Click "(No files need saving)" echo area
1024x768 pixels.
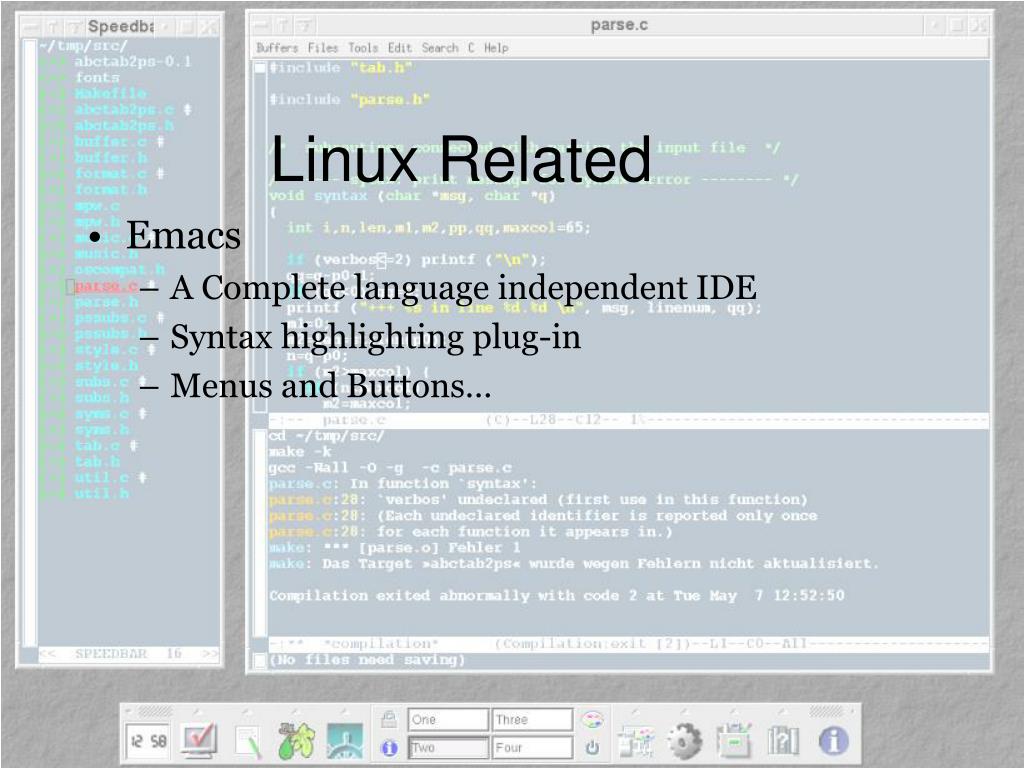[x=367, y=660]
